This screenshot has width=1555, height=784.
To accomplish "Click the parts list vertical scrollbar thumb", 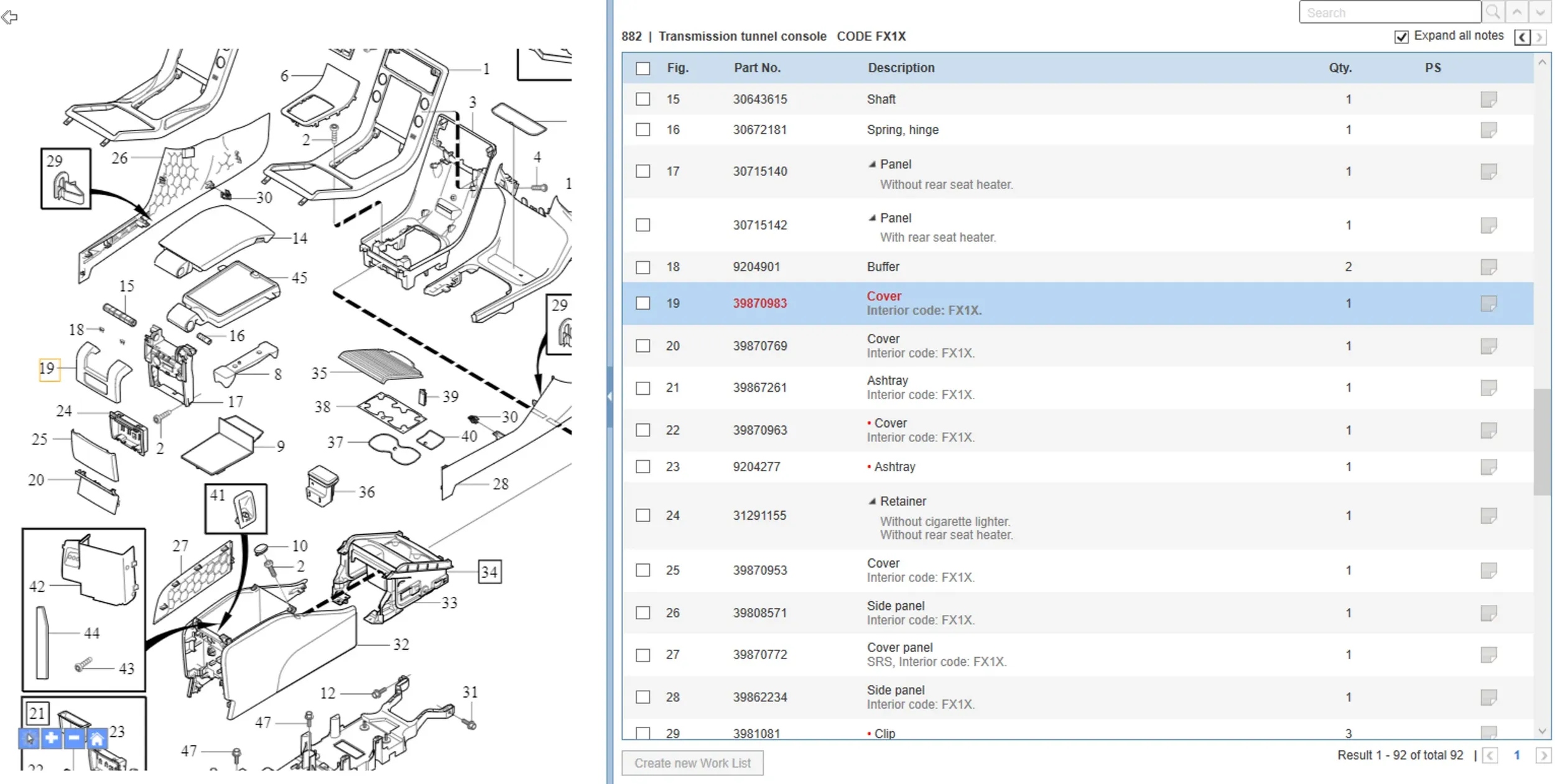I will pos(1541,441).
